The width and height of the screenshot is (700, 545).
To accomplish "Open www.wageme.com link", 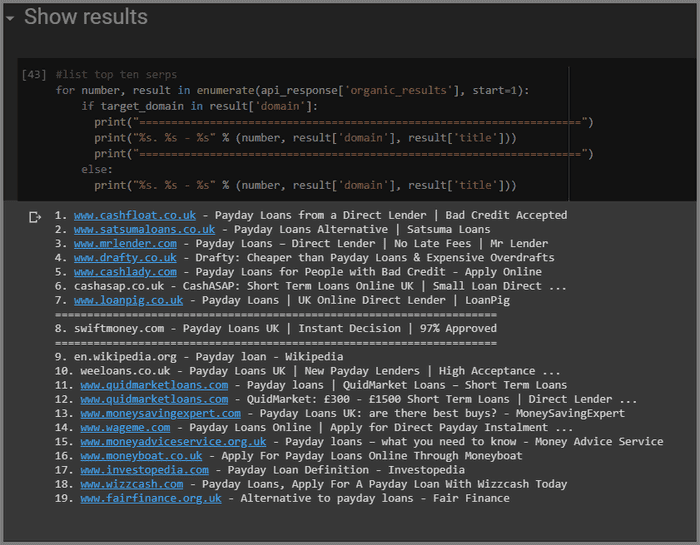I will [125, 428].
